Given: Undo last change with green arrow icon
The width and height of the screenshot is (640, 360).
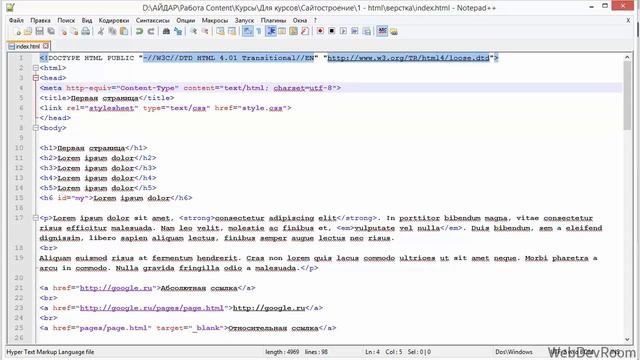Looking at the screenshot, I should coord(139,31).
